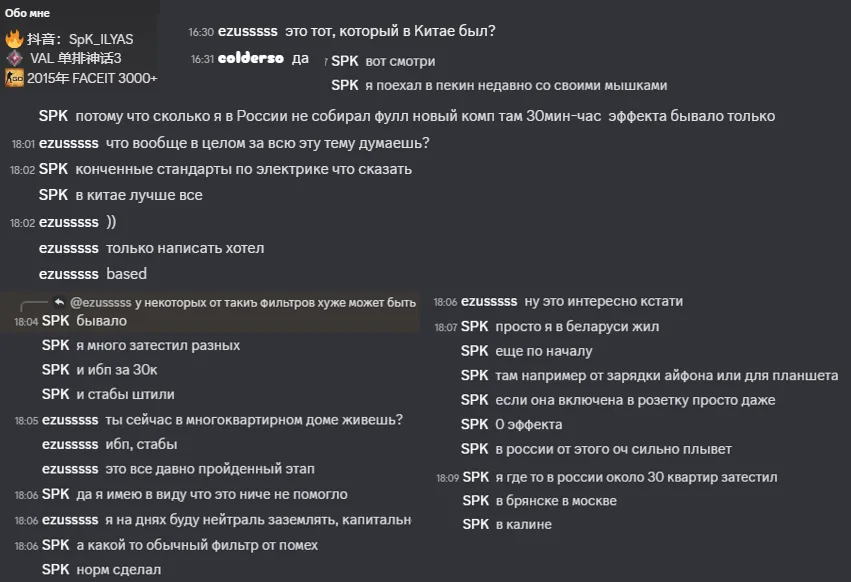The image size is (851, 582).
Task: Click the 2015年 FACEIT 3000+ profile line
Action: 81,78
